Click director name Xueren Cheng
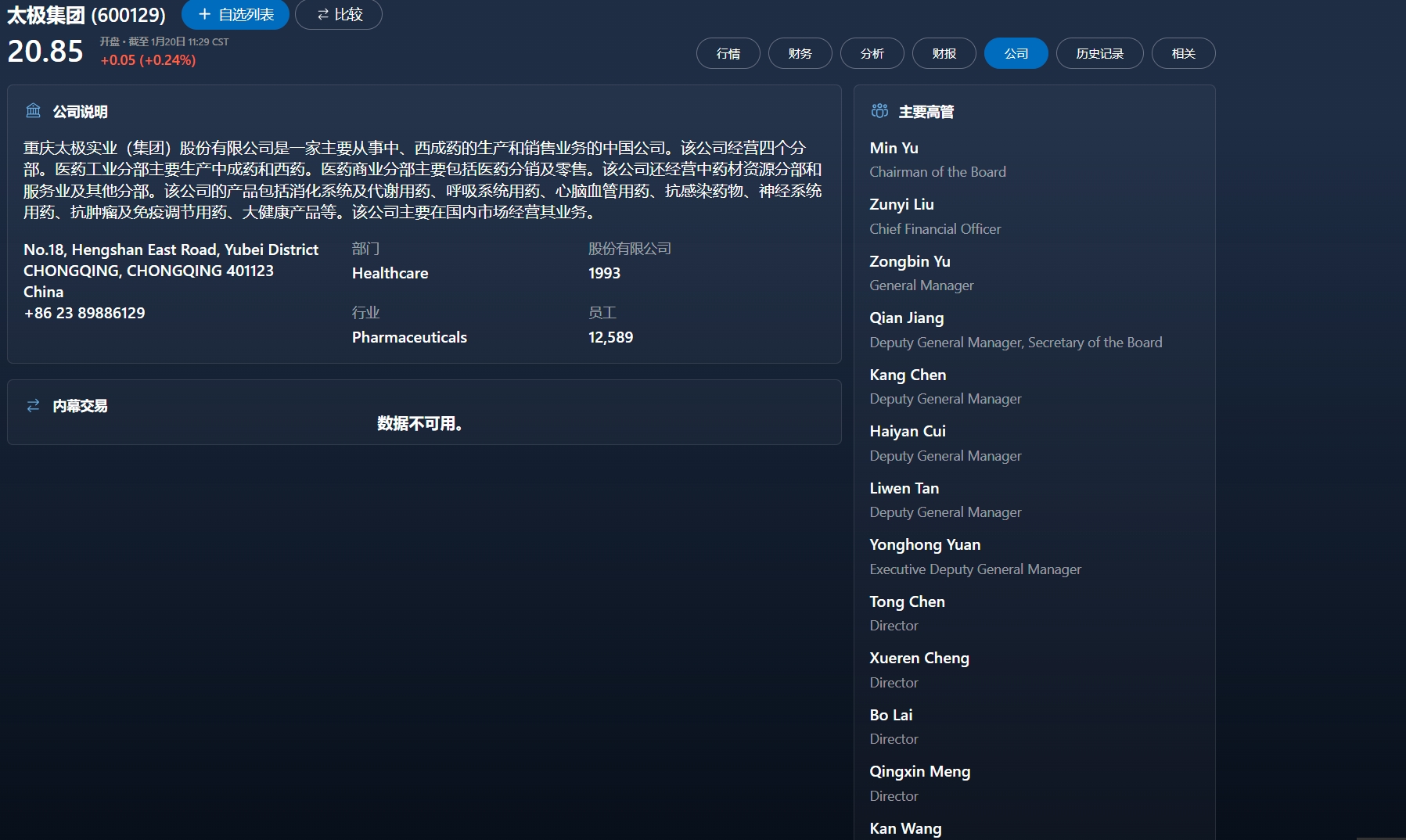1406x840 pixels. pos(919,658)
